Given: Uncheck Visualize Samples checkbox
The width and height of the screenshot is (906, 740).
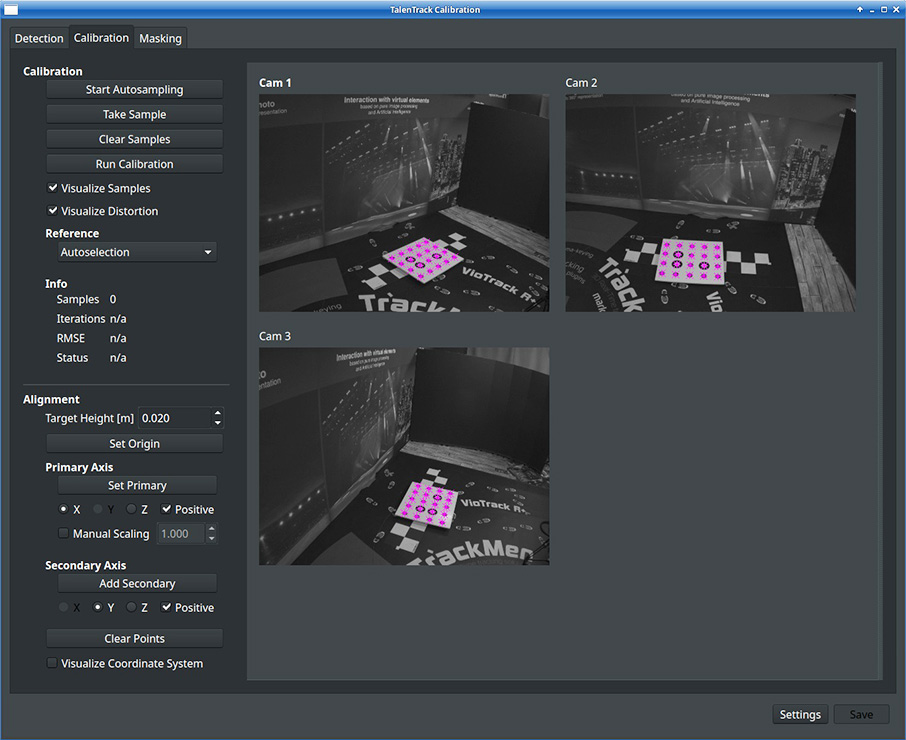Looking at the screenshot, I should [53, 188].
